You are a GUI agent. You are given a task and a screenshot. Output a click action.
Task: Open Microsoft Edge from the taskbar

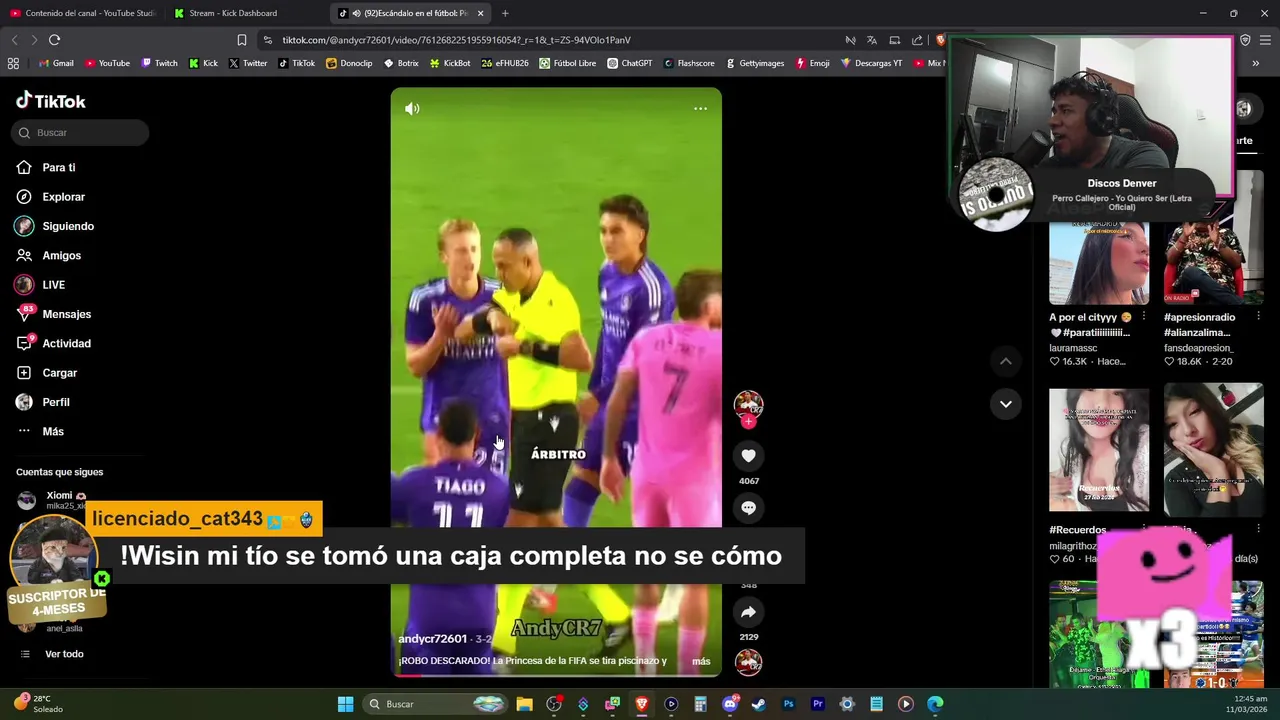(x=935, y=704)
